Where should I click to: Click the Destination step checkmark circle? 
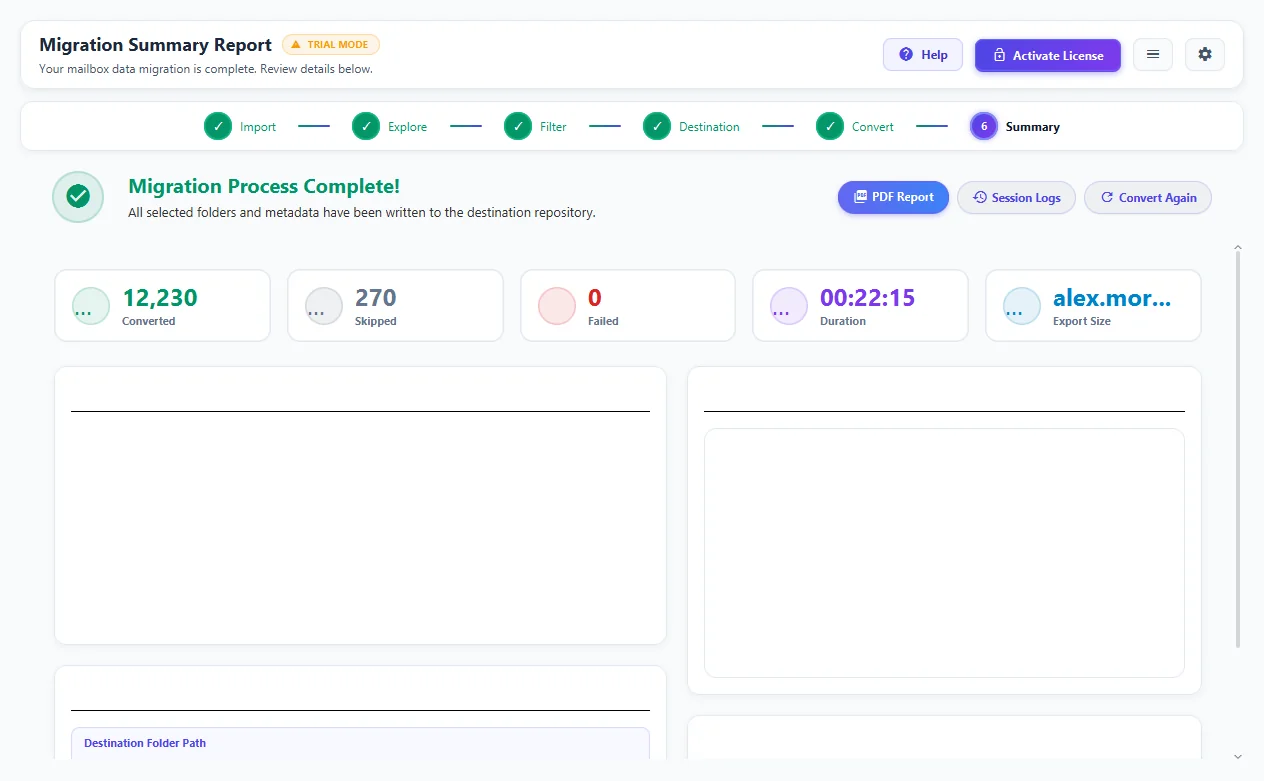tap(657, 126)
